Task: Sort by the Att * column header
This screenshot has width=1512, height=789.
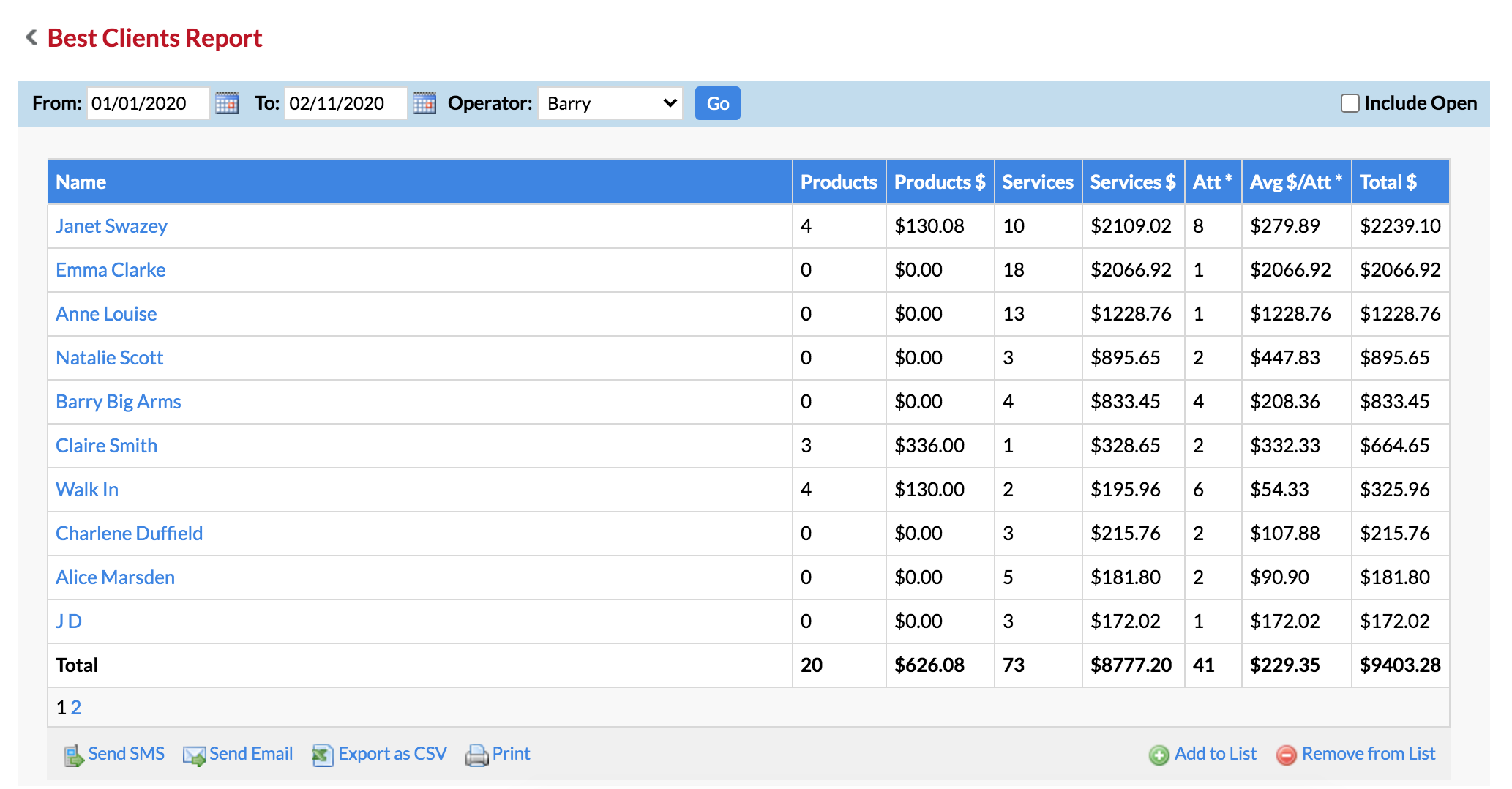Action: click(x=1213, y=182)
